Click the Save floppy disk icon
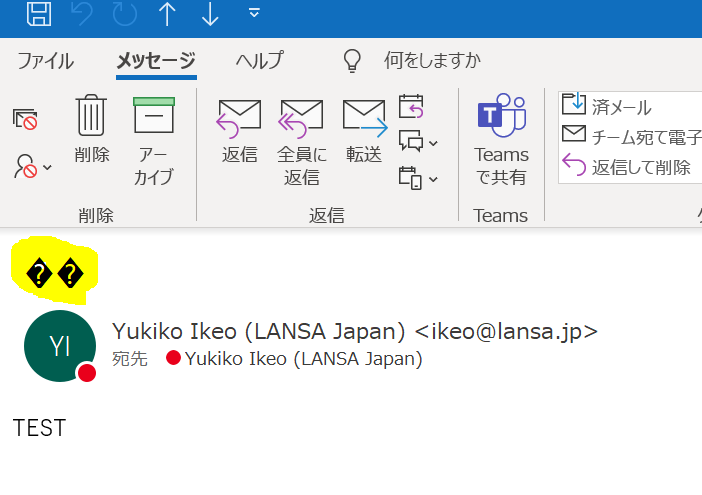This screenshot has height=495, width=702. tap(39, 13)
